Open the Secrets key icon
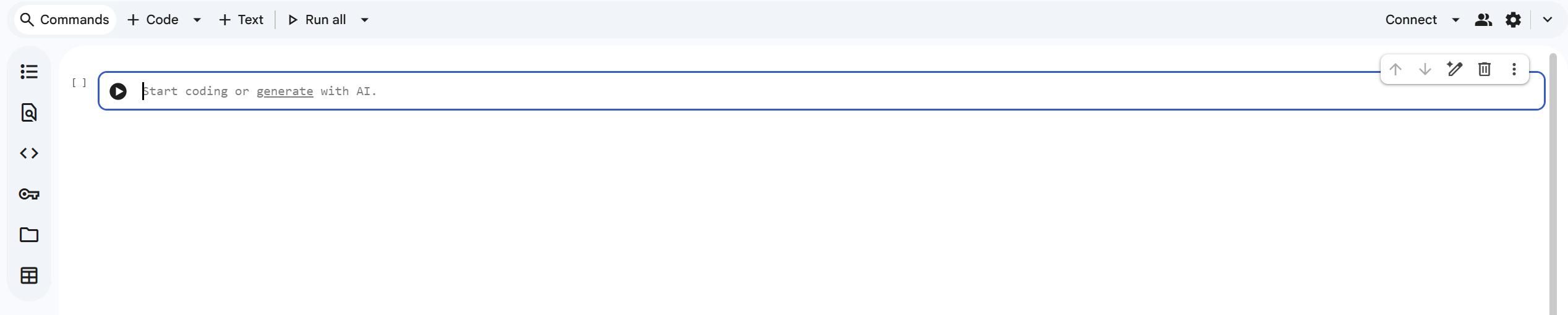This screenshot has width=1568, height=315. 29,194
